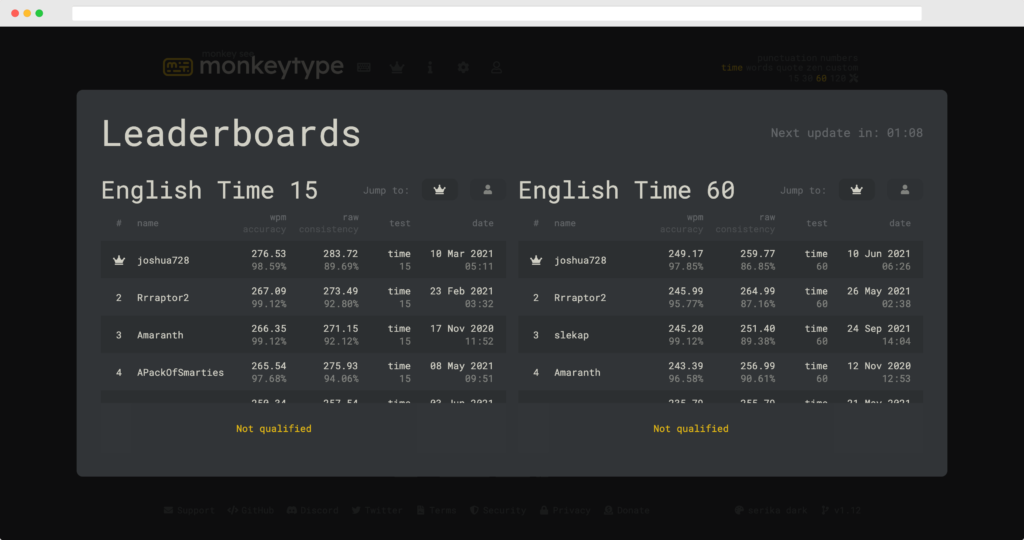The image size is (1024, 540).
Task: Set test duration to 60 seconds
Action: pyautogui.click(x=821, y=78)
